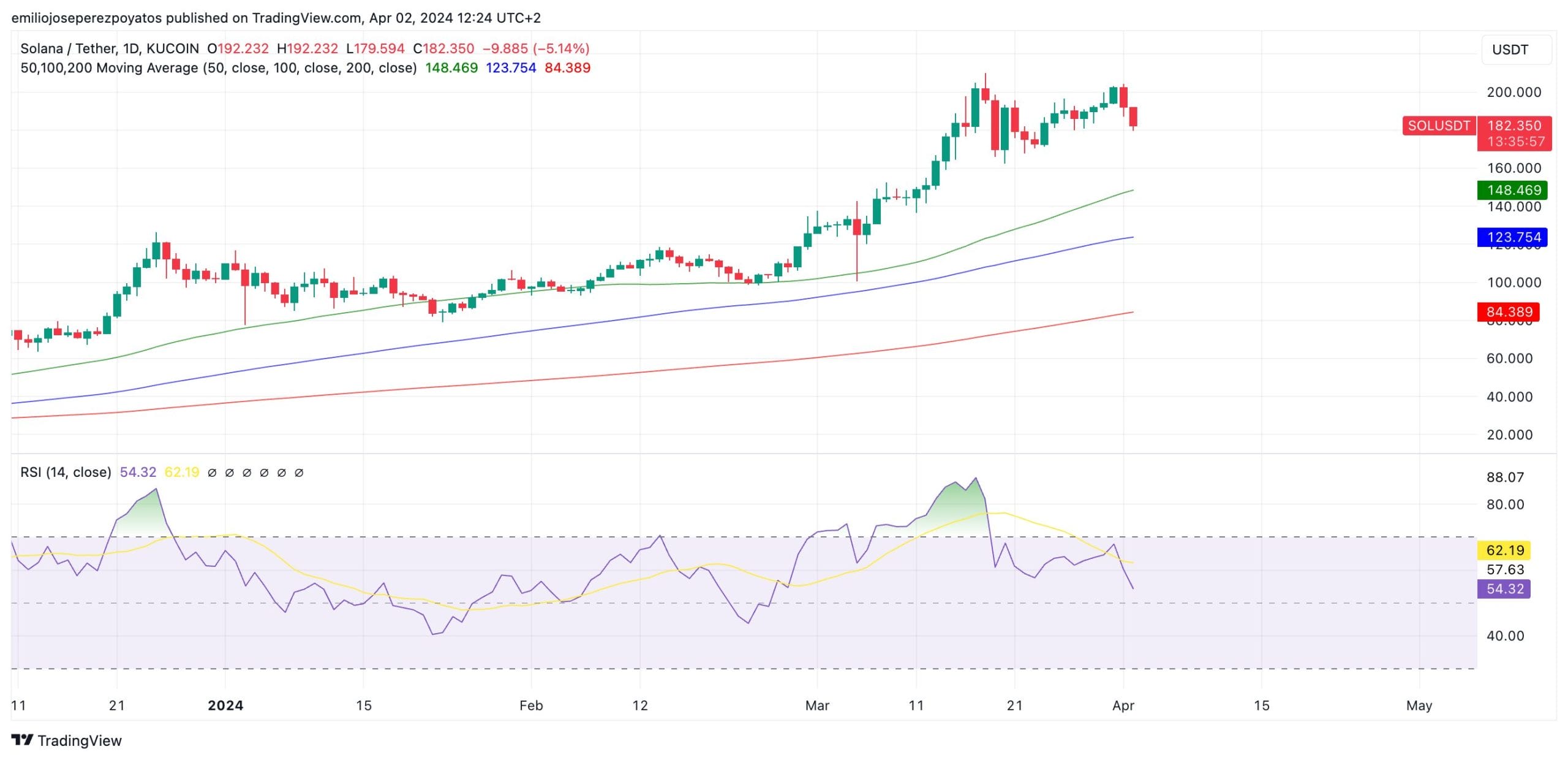Open the USDT currency selector
The height and width of the screenshot is (760, 1568).
tap(1515, 50)
